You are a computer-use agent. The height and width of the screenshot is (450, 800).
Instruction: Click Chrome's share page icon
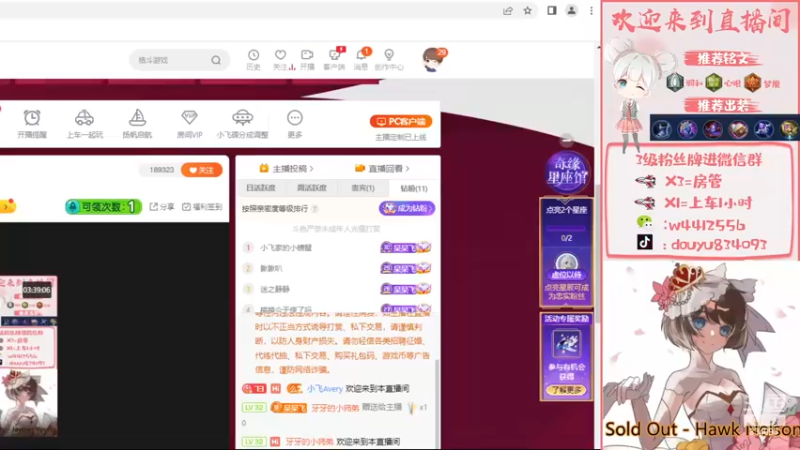click(x=508, y=11)
